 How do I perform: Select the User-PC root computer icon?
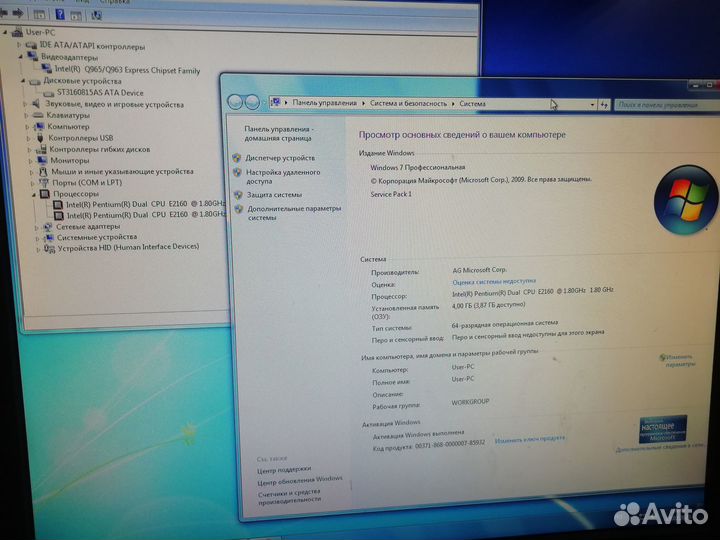(x=17, y=32)
